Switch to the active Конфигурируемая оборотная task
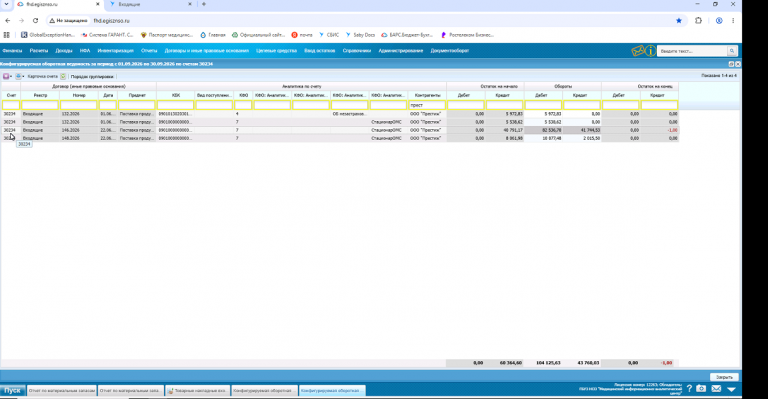This screenshot has width=768, height=399. click(x=332, y=390)
